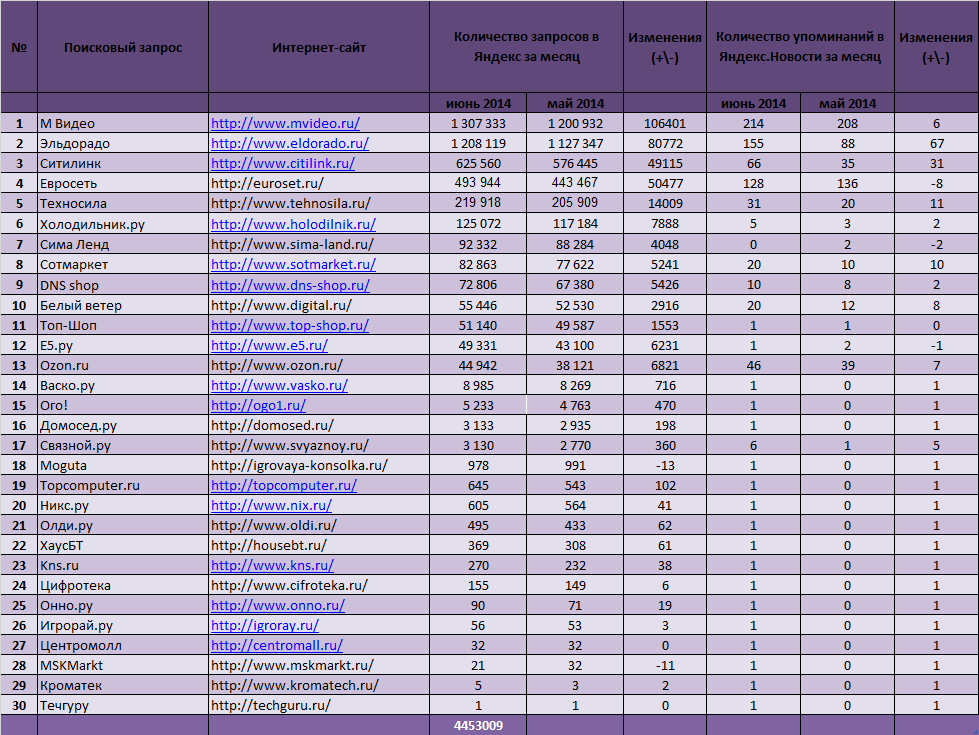Click the topcomputer.ru link
This screenshot has width=979, height=735.
(284, 485)
